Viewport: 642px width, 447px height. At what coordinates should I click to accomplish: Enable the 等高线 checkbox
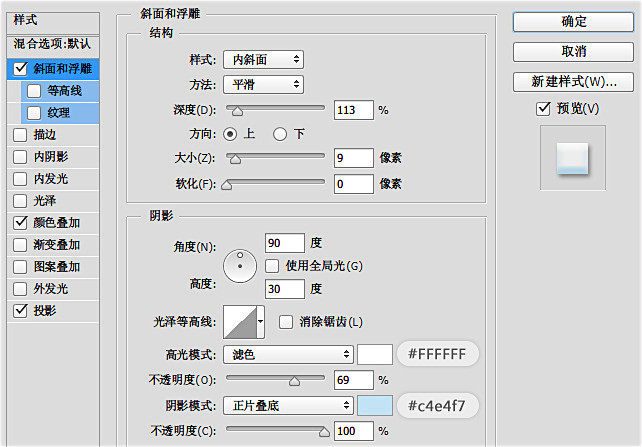click(x=34, y=91)
